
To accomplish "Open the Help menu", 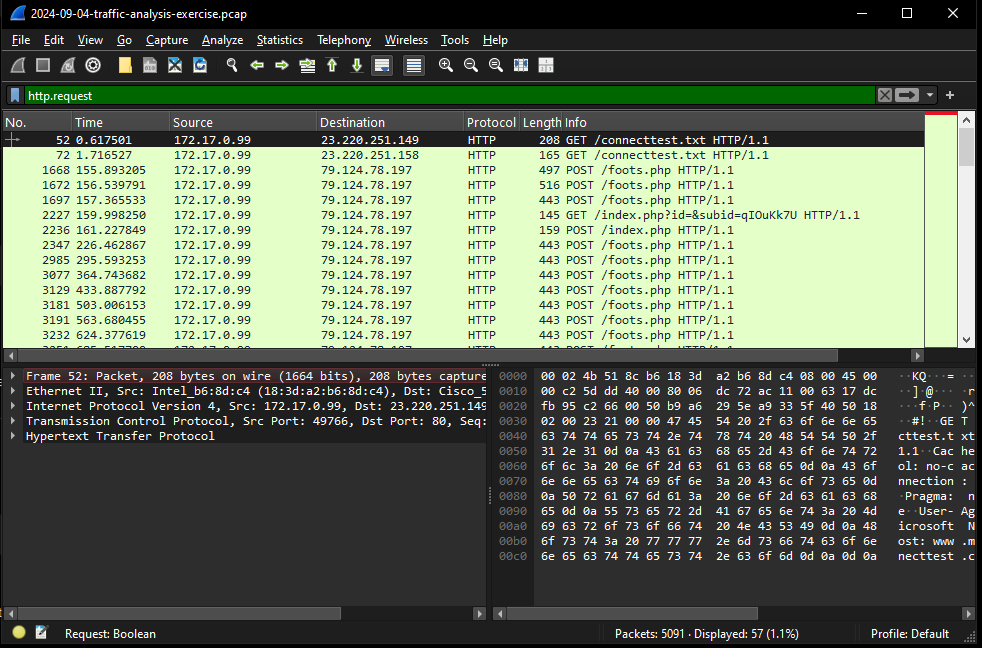I will point(495,40).
